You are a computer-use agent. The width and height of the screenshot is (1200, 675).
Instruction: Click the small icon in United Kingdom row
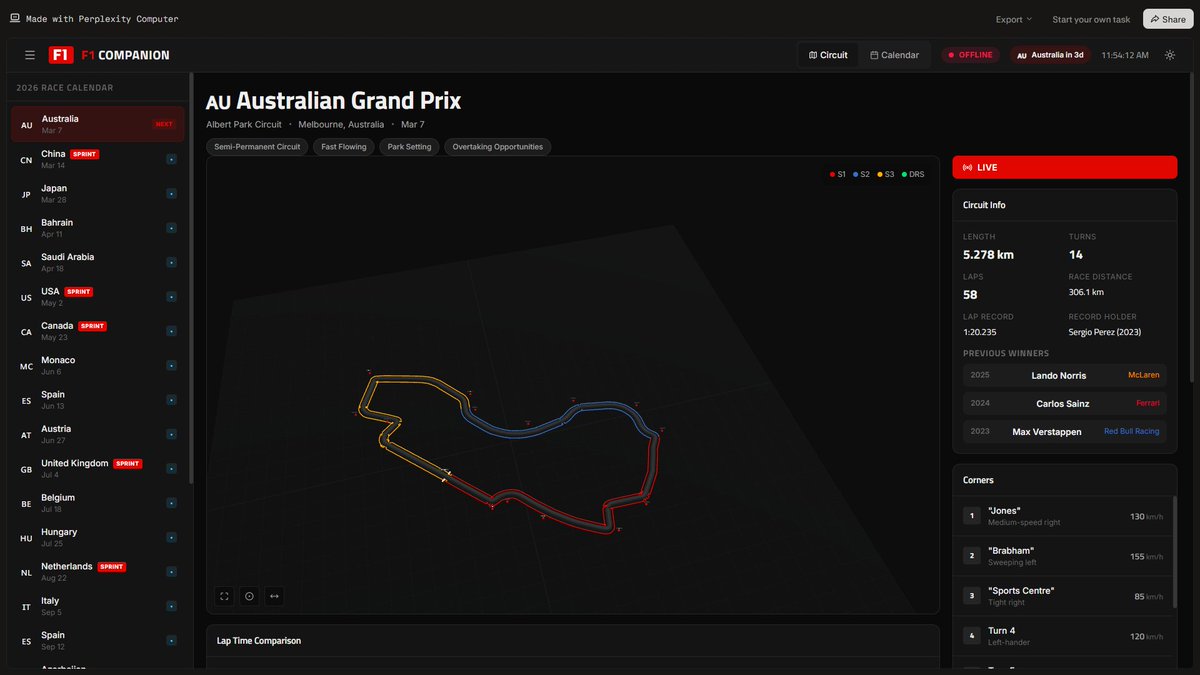[x=171, y=469]
